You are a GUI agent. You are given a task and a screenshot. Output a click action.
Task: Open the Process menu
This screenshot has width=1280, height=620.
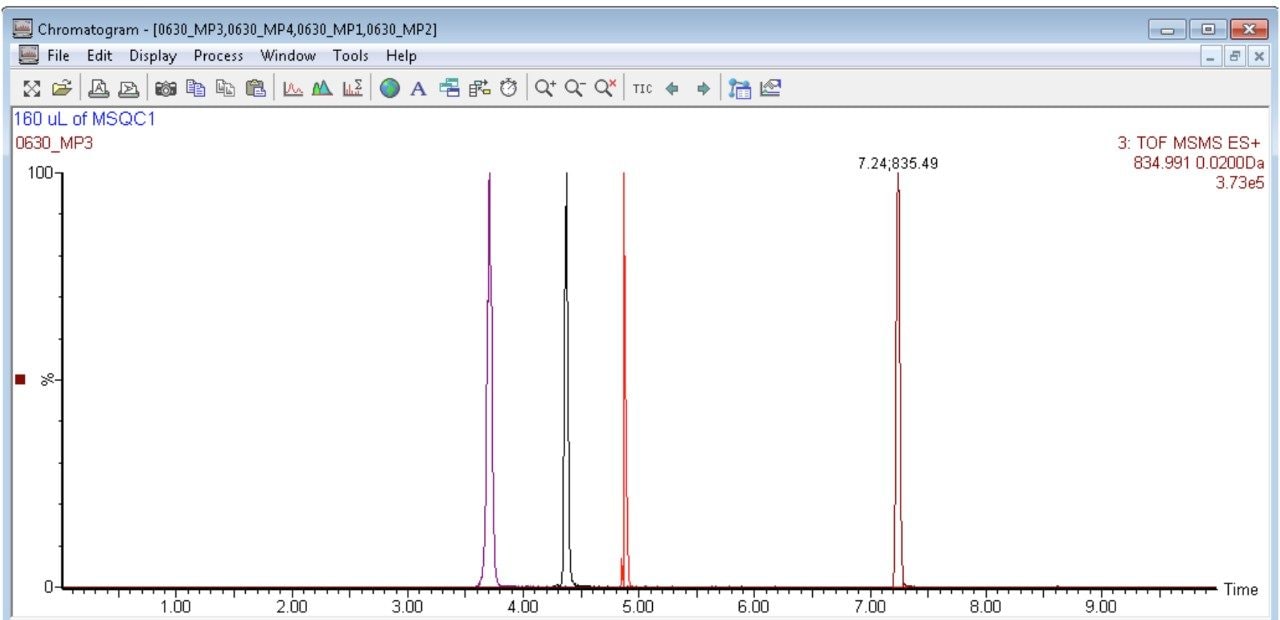(219, 56)
